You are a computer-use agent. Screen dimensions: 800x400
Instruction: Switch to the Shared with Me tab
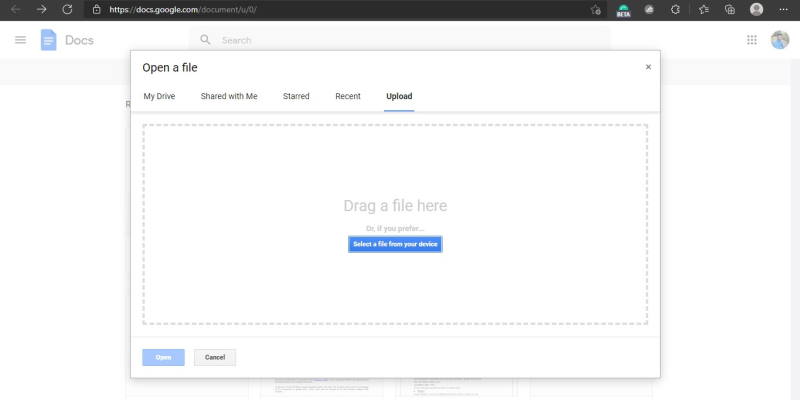coord(229,96)
